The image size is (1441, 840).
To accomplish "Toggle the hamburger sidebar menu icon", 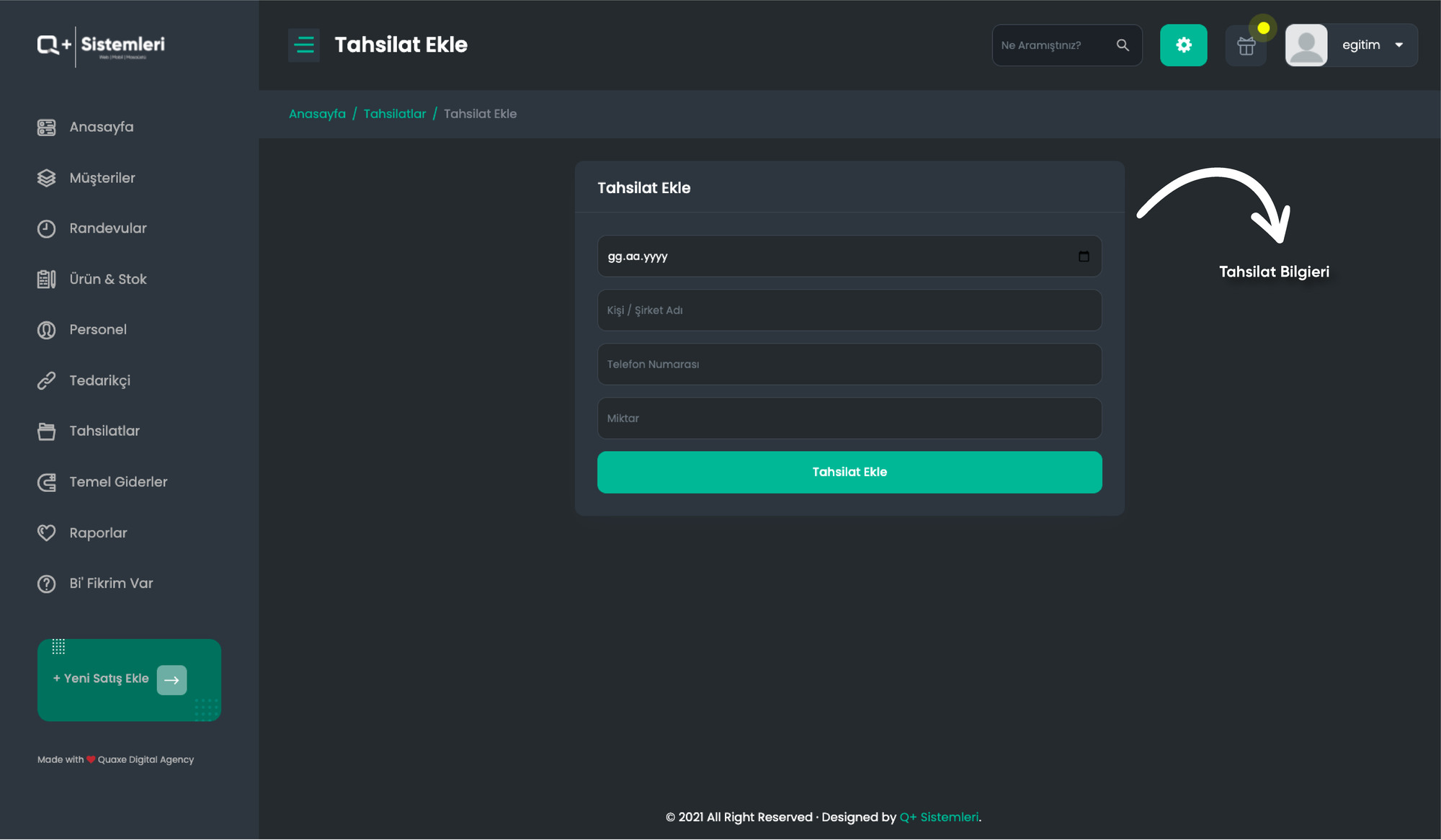I will tap(304, 45).
